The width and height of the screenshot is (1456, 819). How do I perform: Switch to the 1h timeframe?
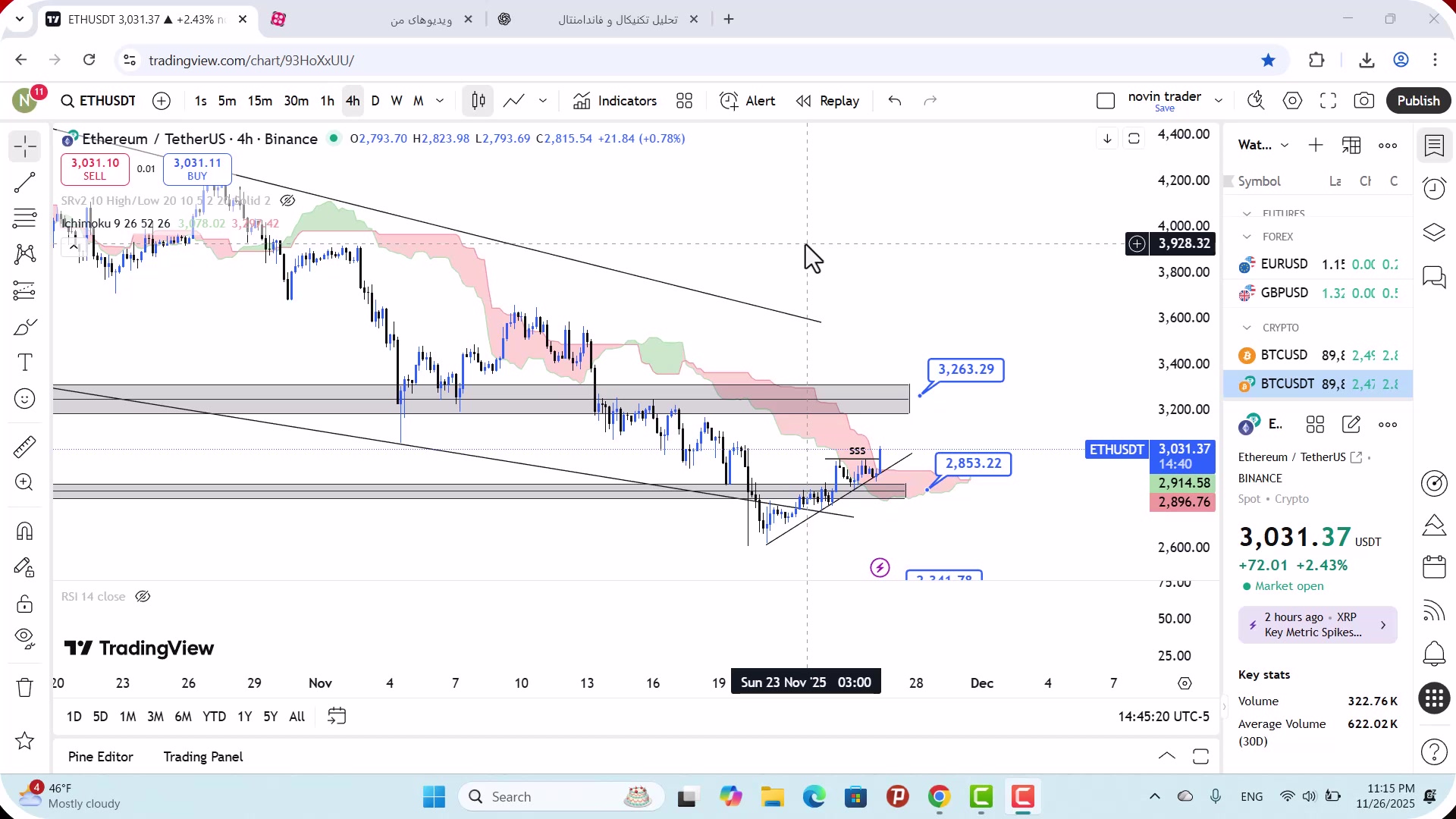(x=327, y=101)
